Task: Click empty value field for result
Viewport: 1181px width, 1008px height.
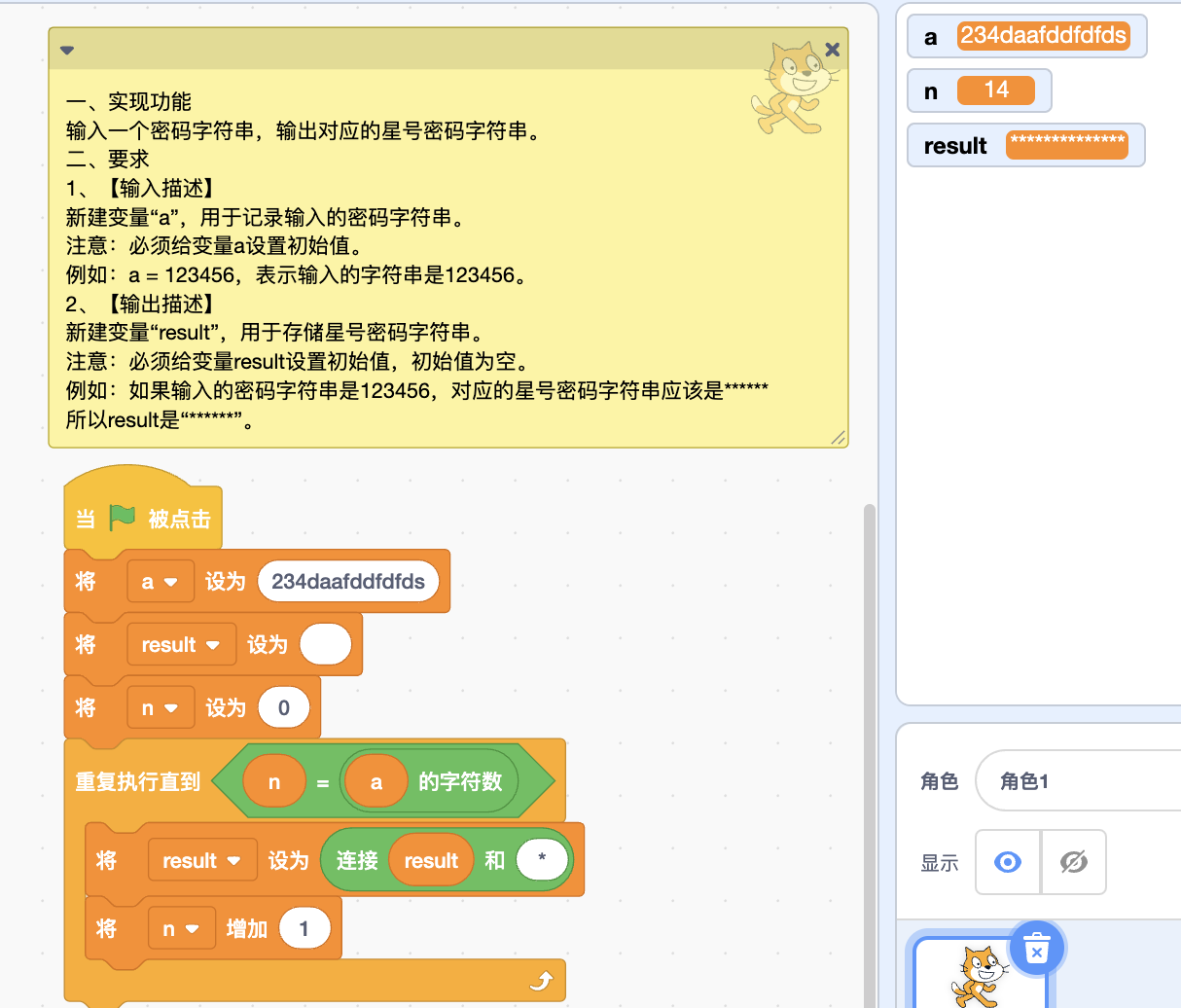Action: click(x=326, y=645)
